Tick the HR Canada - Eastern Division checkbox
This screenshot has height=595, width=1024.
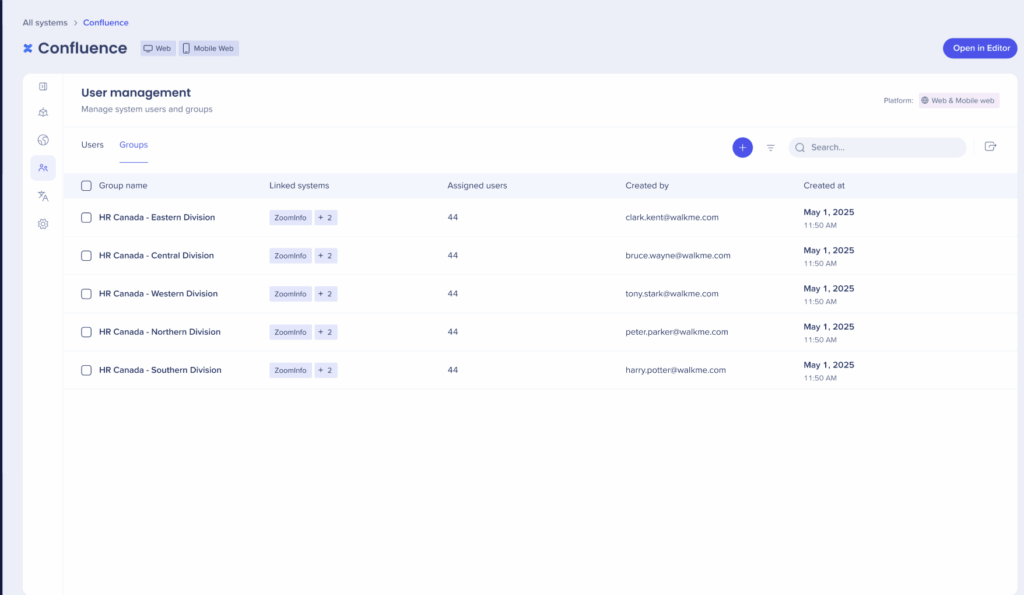tap(86, 217)
